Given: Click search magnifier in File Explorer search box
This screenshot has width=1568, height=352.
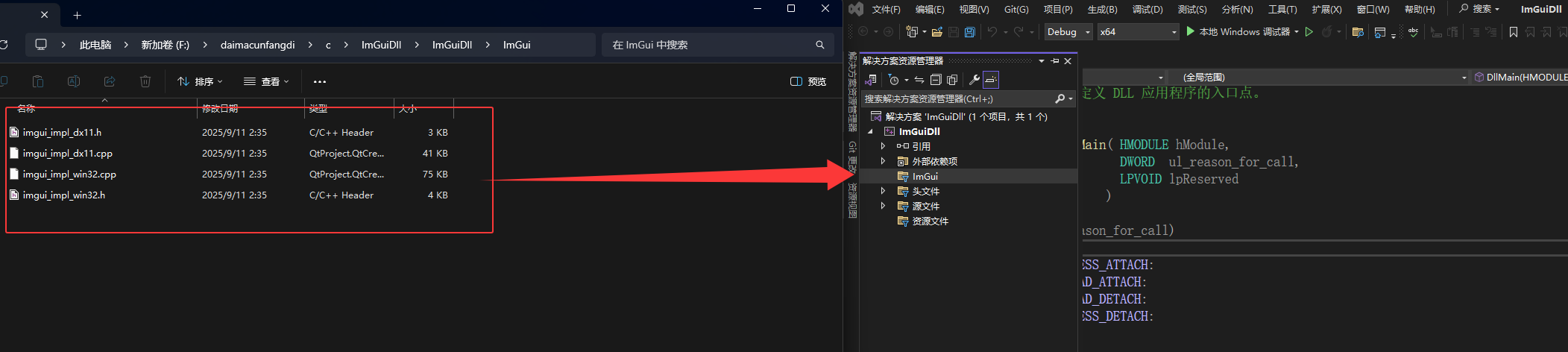Looking at the screenshot, I should point(820,45).
